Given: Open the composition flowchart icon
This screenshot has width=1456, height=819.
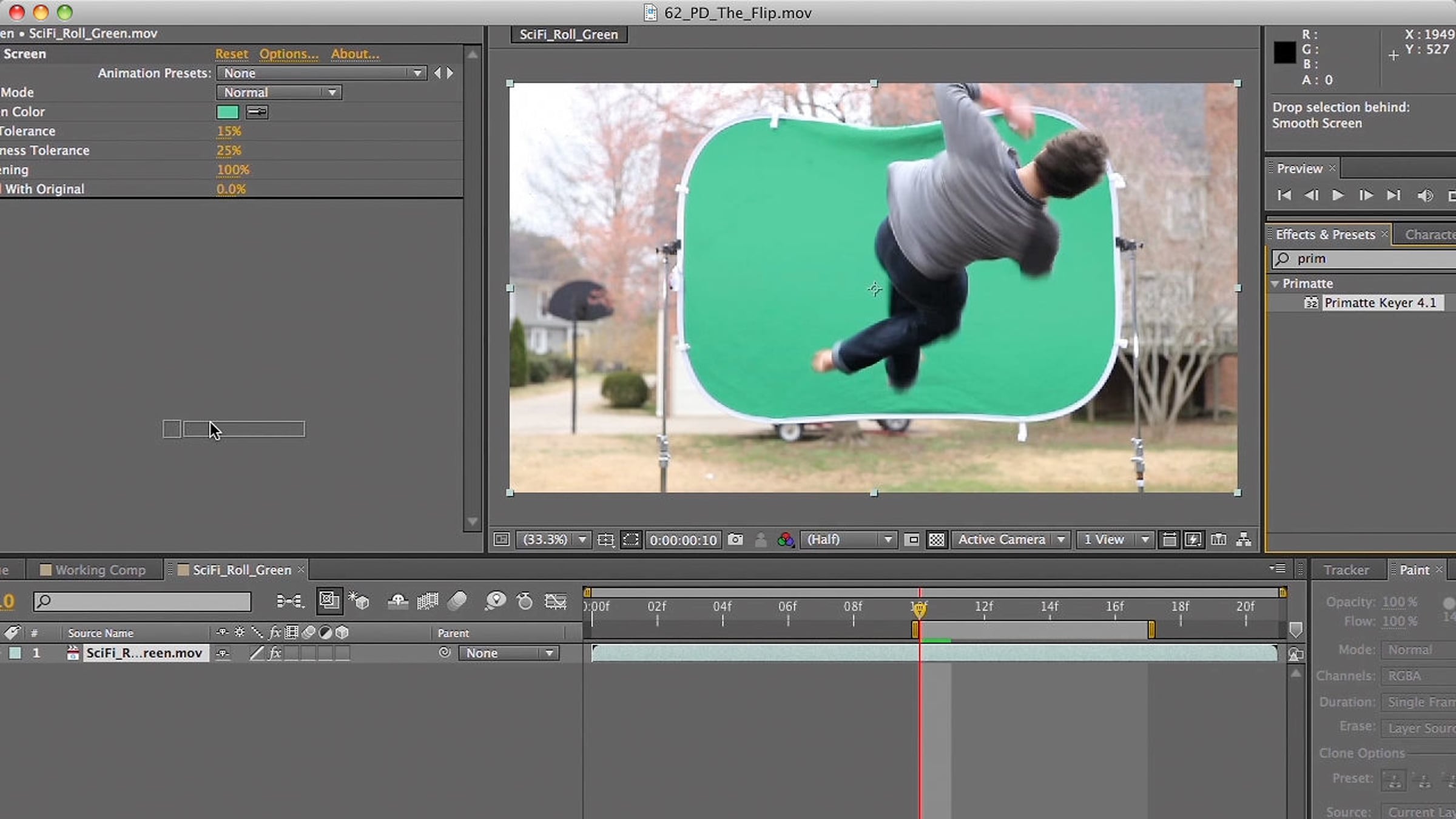Looking at the screenshot, I should pyautogui.click(x=1244, y=539).
